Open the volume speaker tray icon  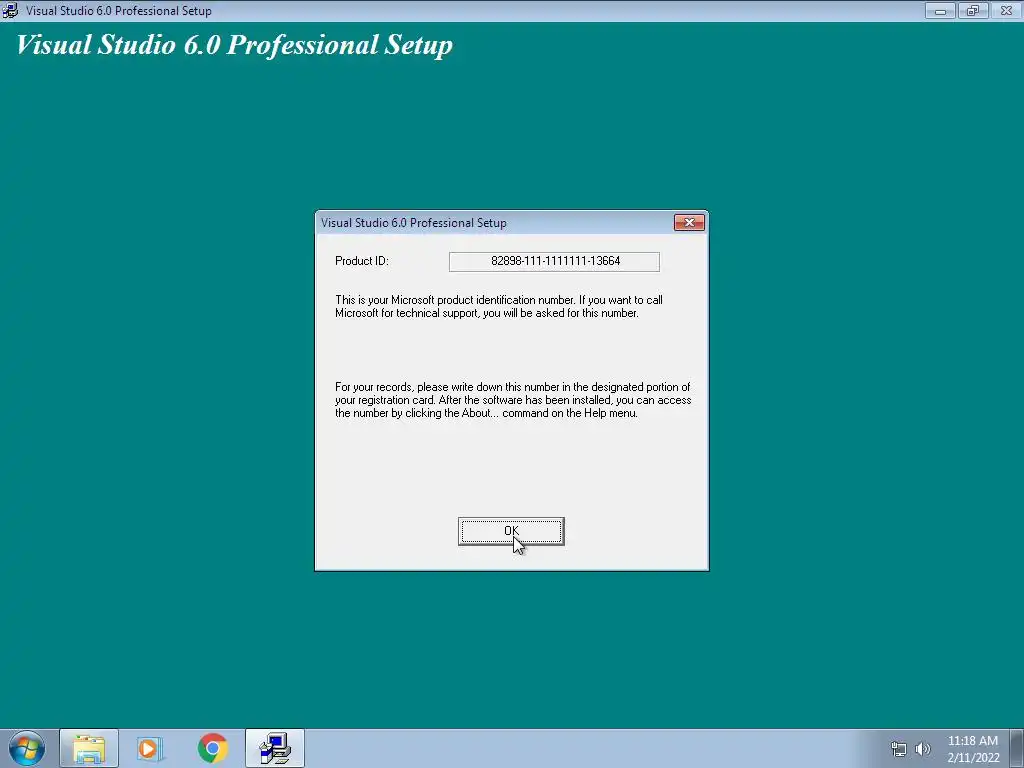pyautogui.click(x=922, y=749)
